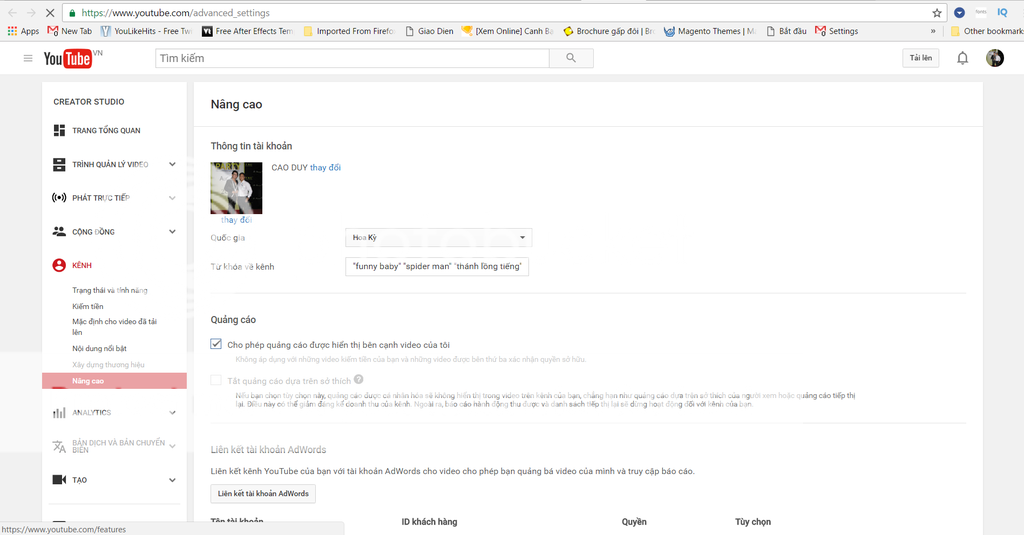Uncheck the allow ads beside videos checkbox
Screen dimensions: 1024x535
point(216,344)
